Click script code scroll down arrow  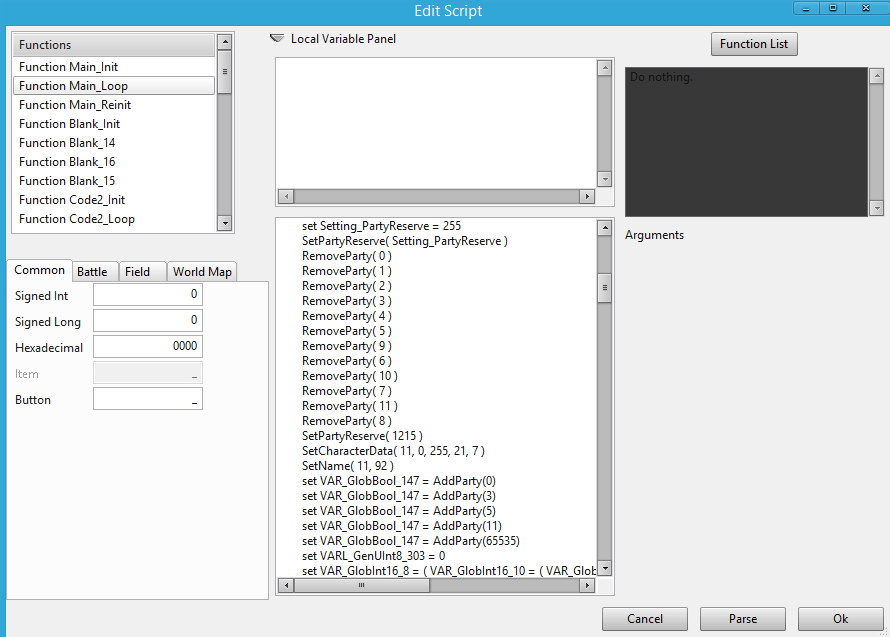[x=604, y=568]
